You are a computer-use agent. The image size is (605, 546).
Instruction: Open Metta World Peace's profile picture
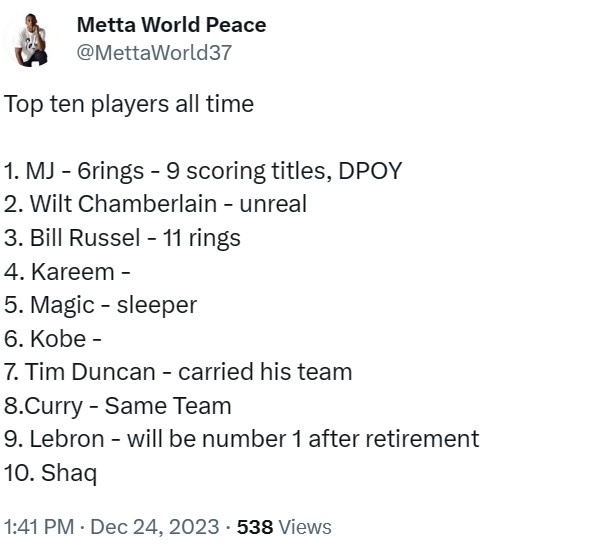pos(31,40)
